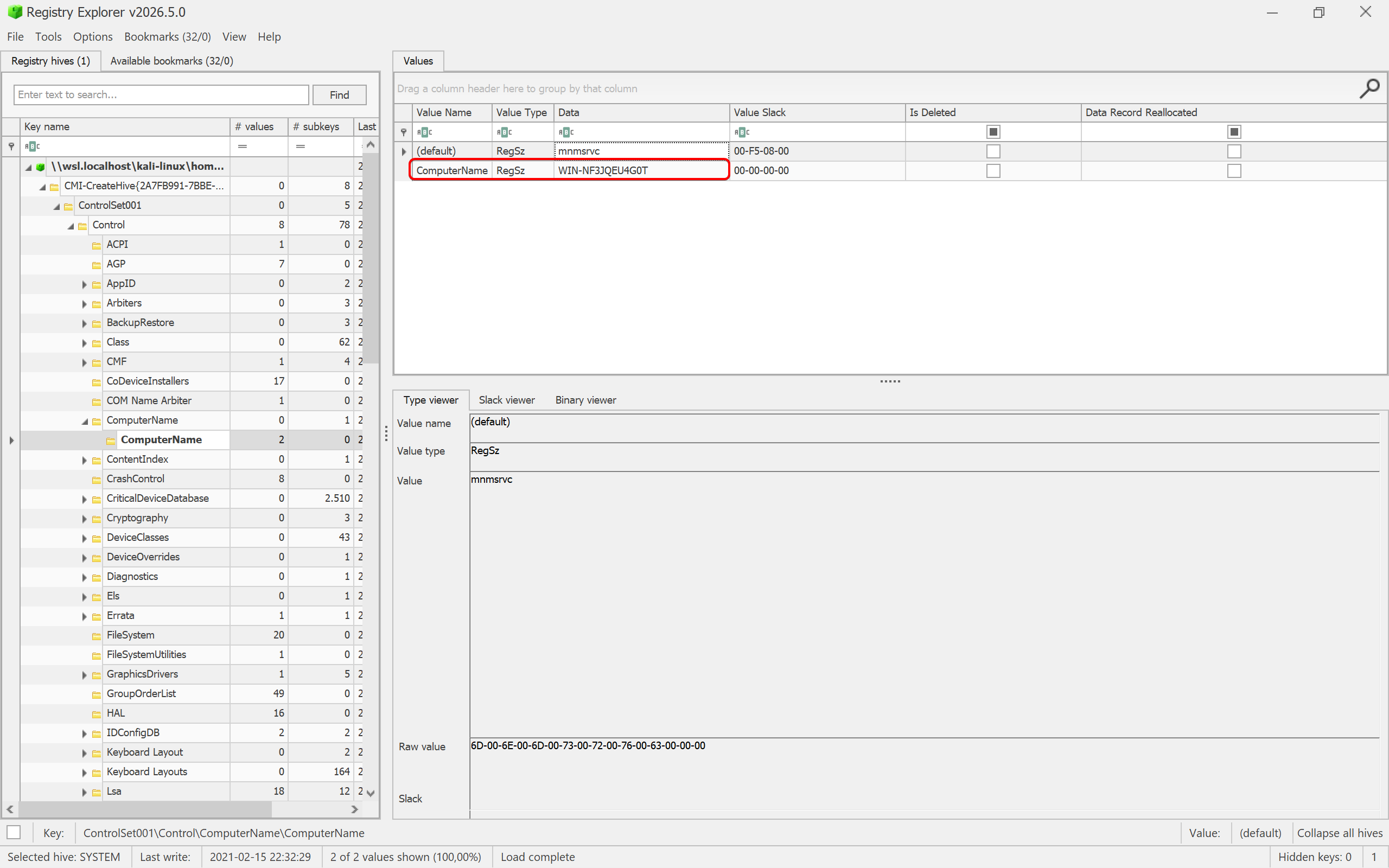Collapse the ControlSet001 key
The width and height of the screenshot is (1389, 868).
[x=56, y=206]
